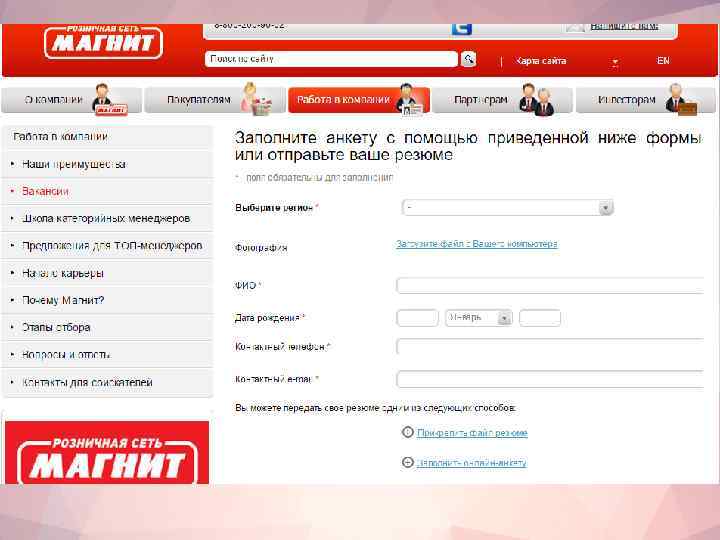The width and height of the screenshot is (720, 540).
Task: Open 'Этапы отбора' sidebar item
Action: click(107, 327)
